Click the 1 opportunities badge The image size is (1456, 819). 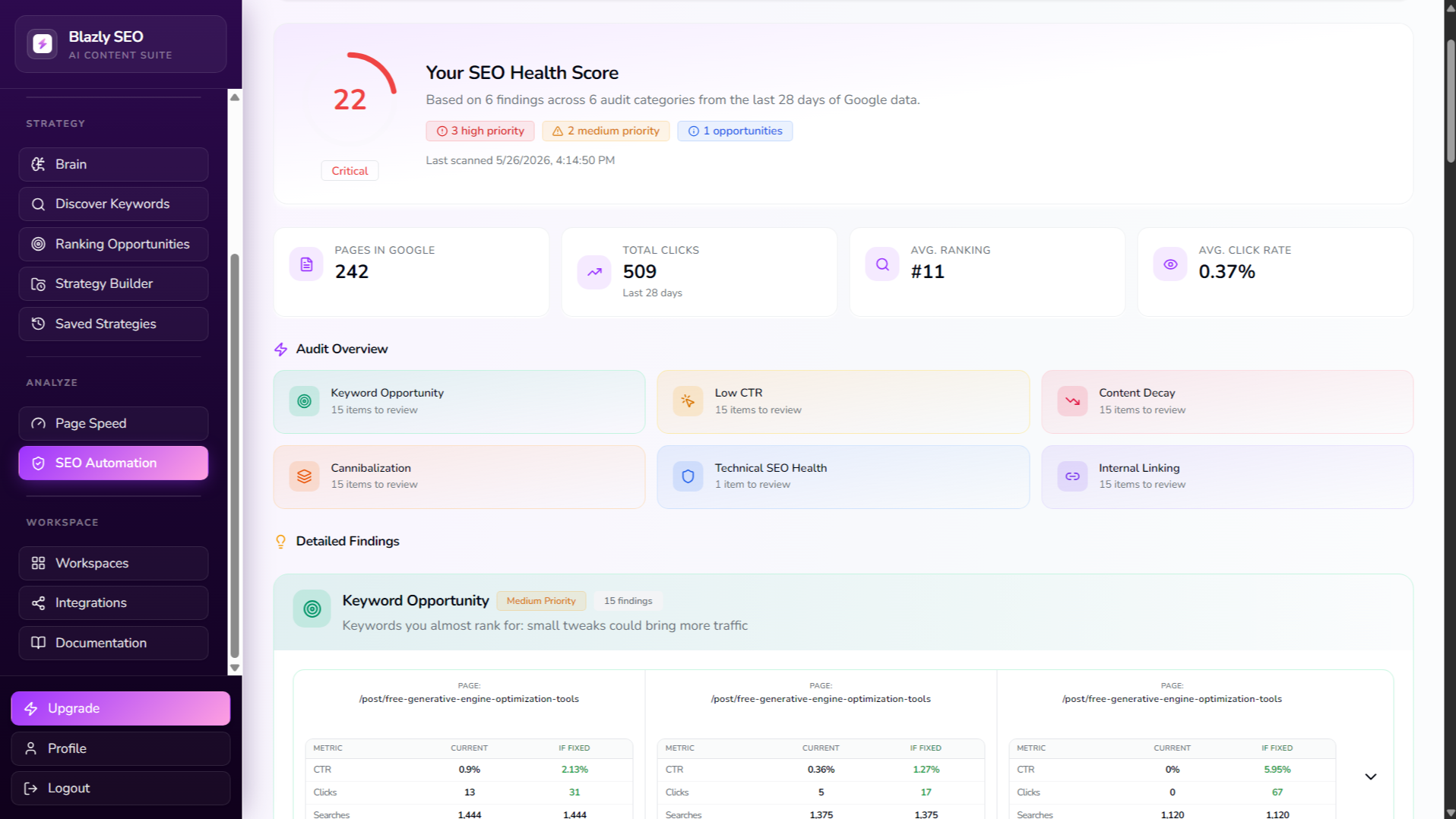coord(735,131)
